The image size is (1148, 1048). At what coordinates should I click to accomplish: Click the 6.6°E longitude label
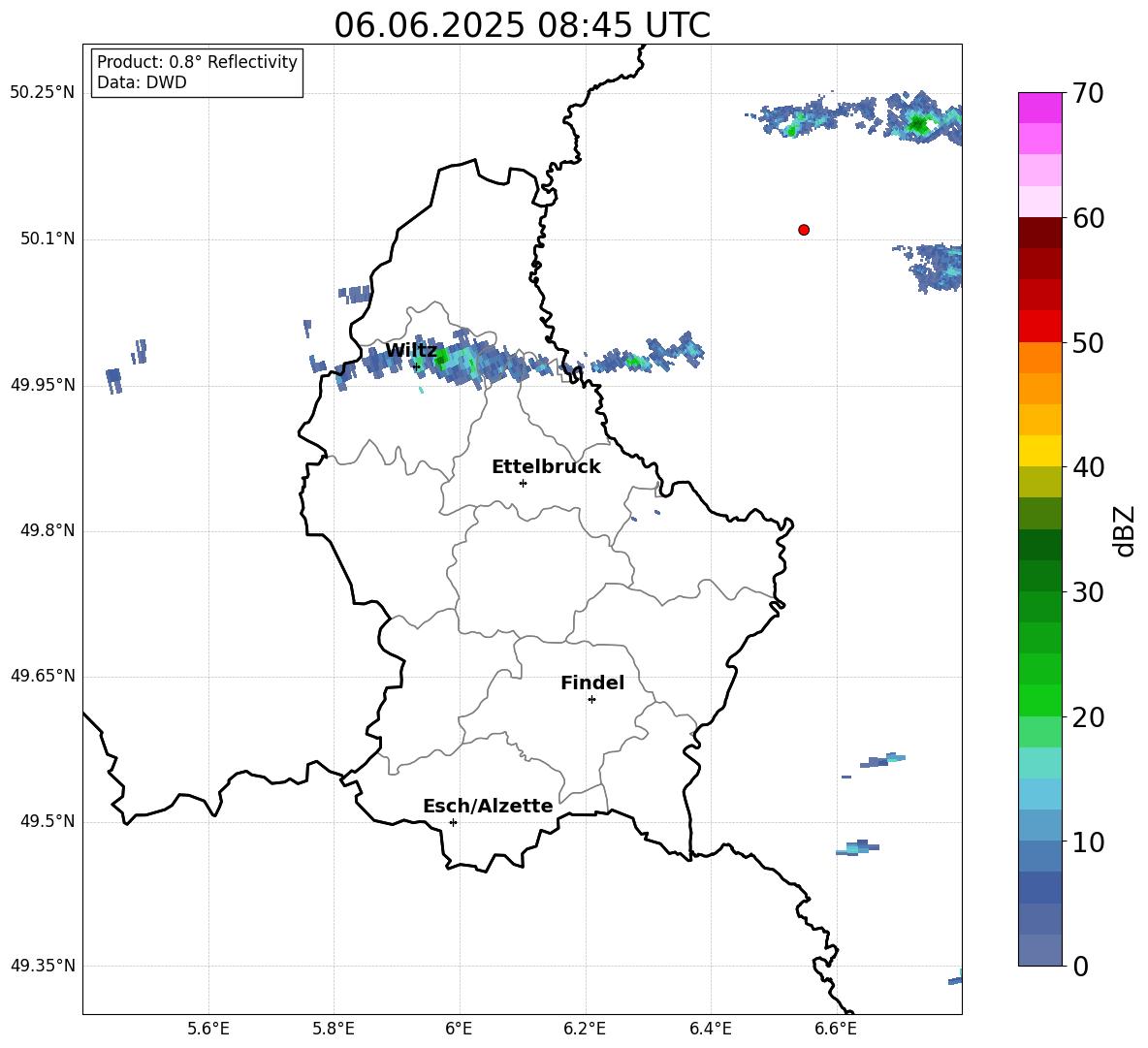tap(836, 1029)
